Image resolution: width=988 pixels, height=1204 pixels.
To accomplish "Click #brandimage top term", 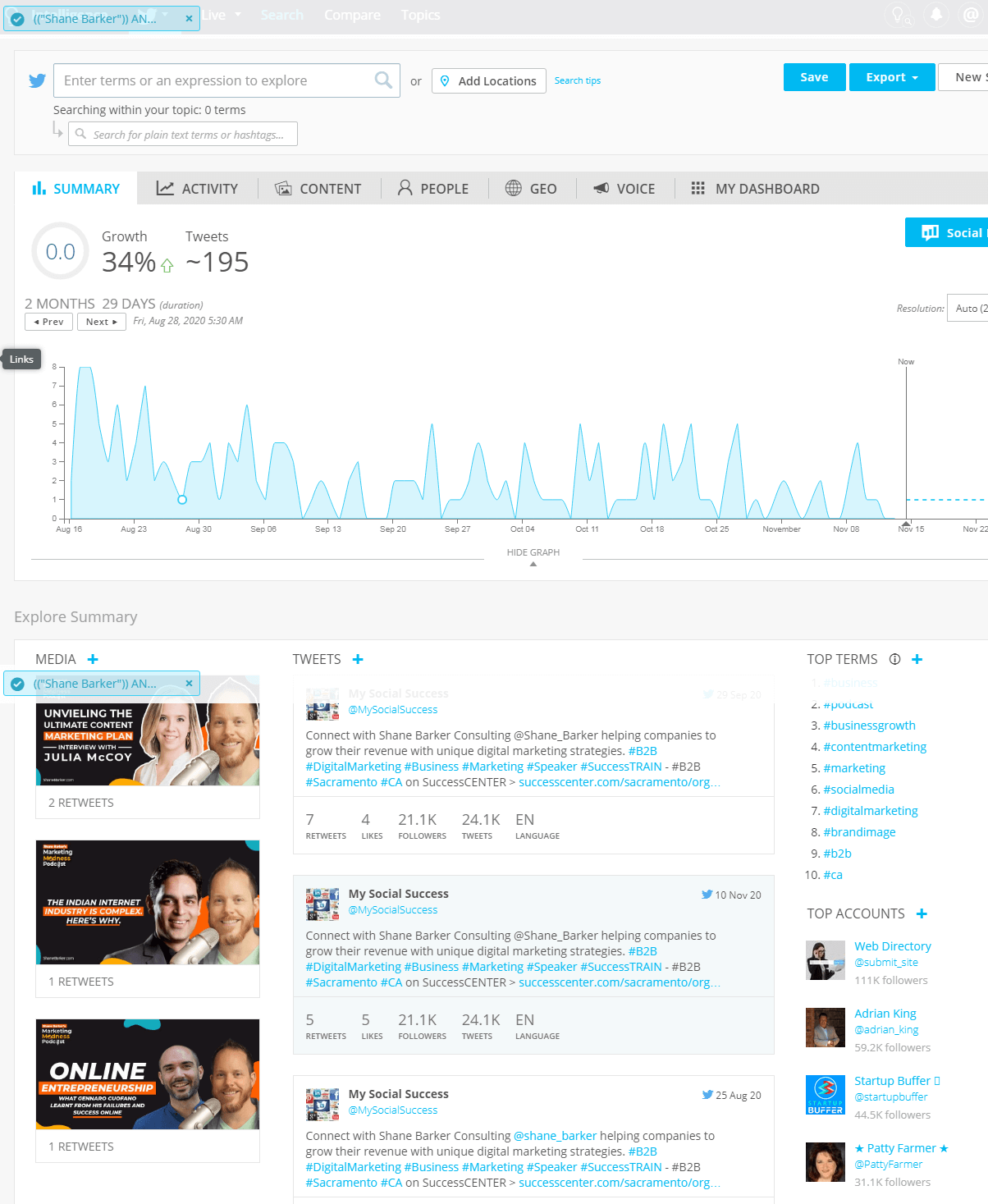I will [859, 832].
